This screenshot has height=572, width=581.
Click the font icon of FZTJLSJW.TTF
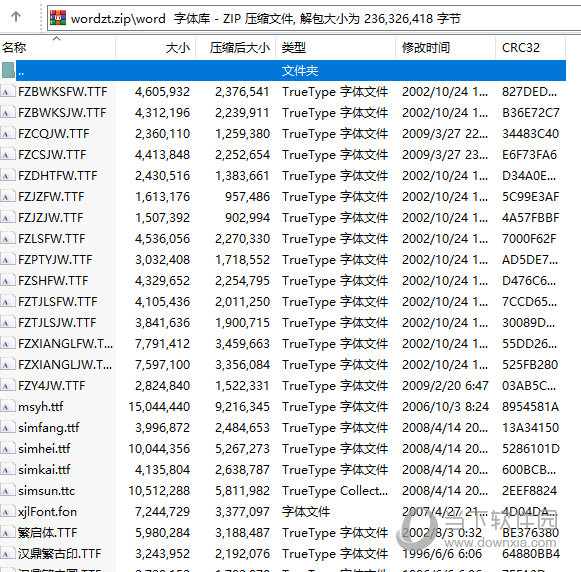click(x=7, y=323)
